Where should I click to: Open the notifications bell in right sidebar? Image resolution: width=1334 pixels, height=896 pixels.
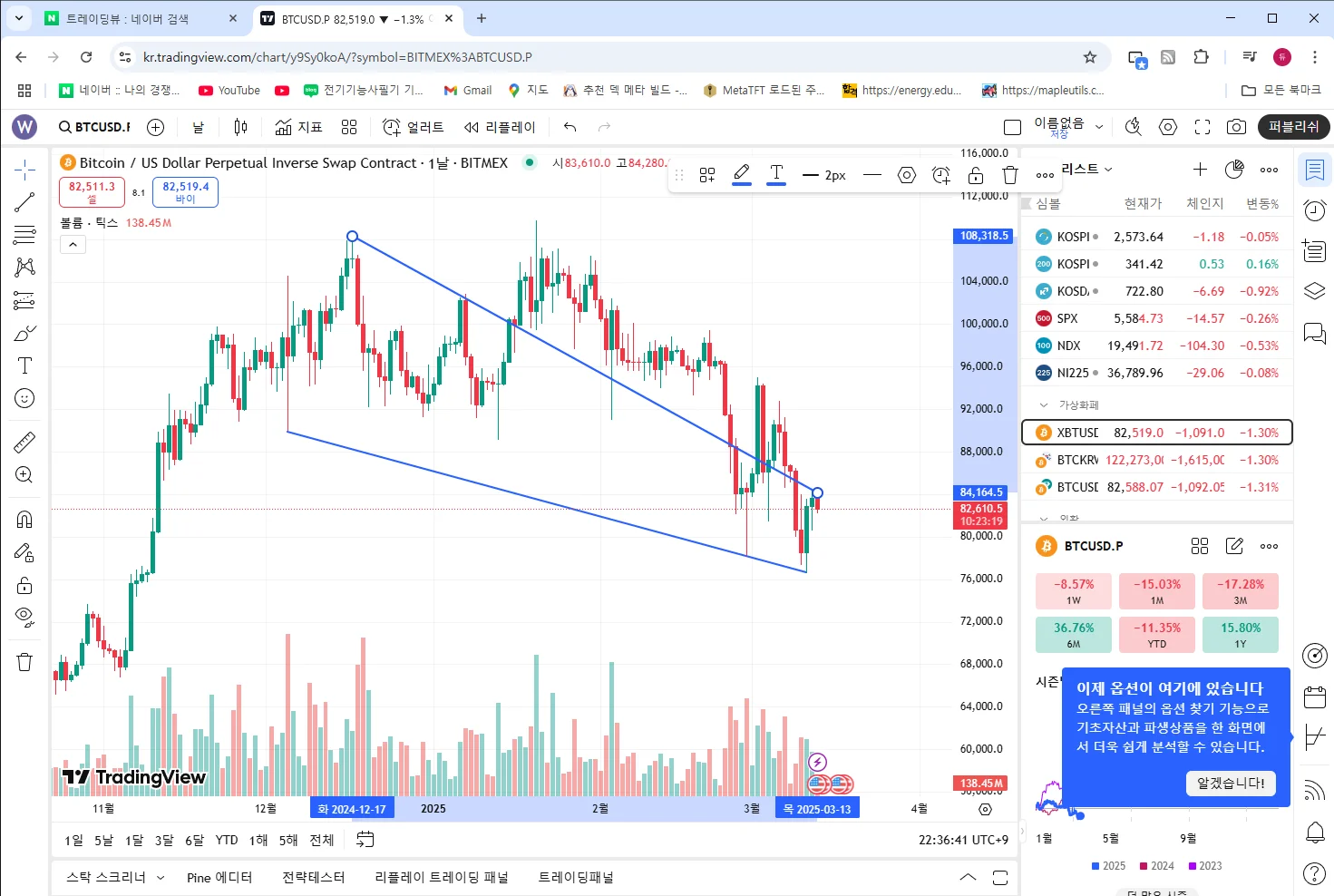tap(1314, 832)
